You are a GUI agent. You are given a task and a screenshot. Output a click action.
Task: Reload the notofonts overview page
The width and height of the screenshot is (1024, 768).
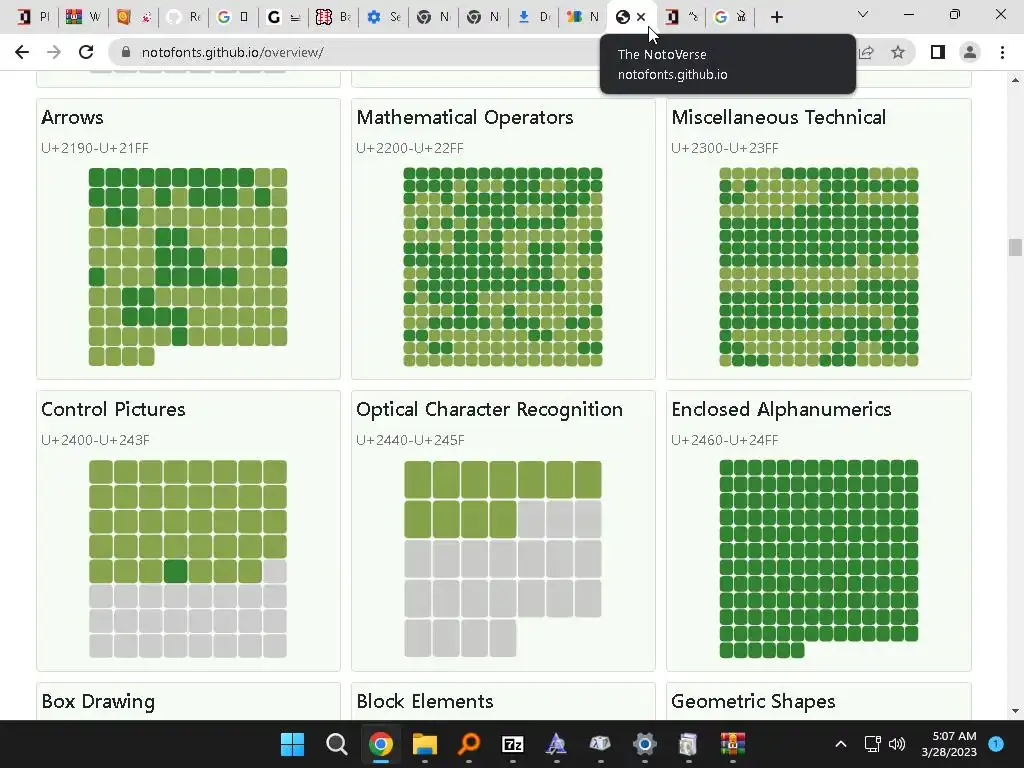pyautogui.click(x=86, y=52)
